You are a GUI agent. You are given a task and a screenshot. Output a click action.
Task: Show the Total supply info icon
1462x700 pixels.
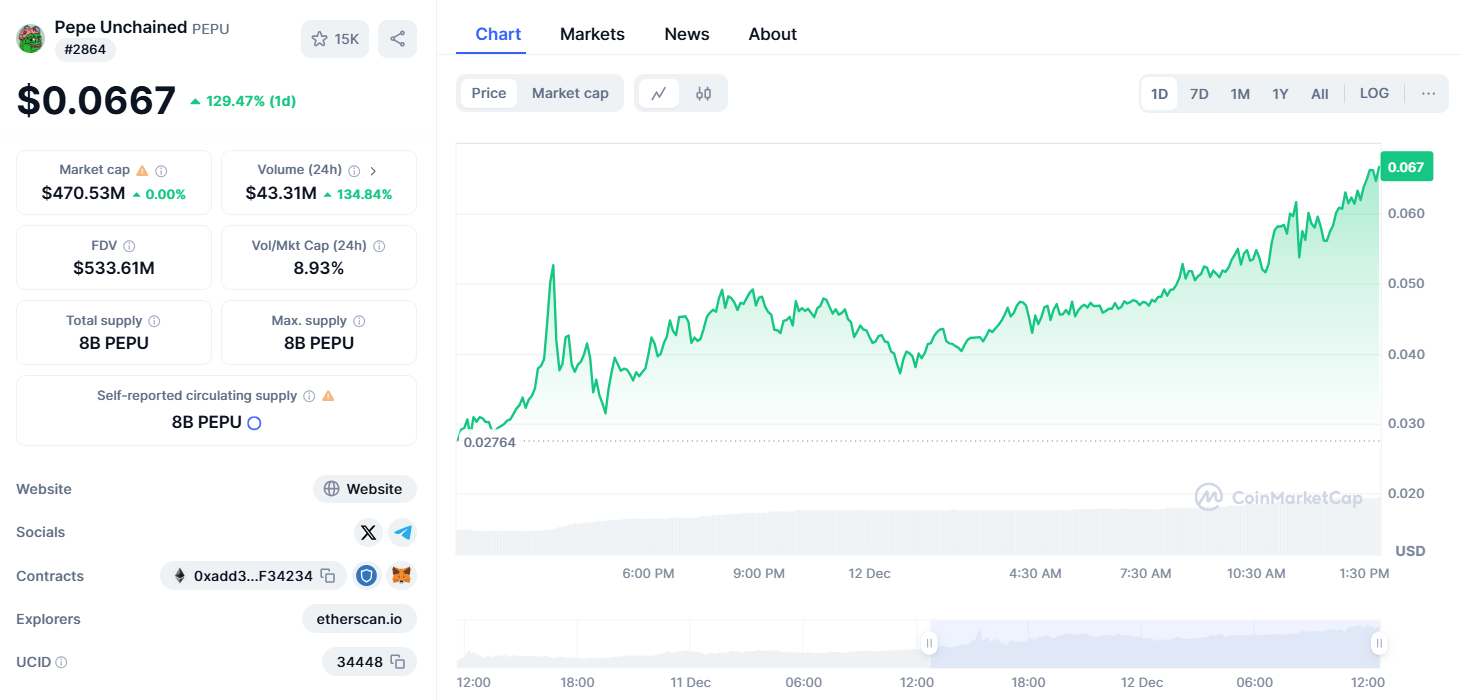(x=154, y=321)
